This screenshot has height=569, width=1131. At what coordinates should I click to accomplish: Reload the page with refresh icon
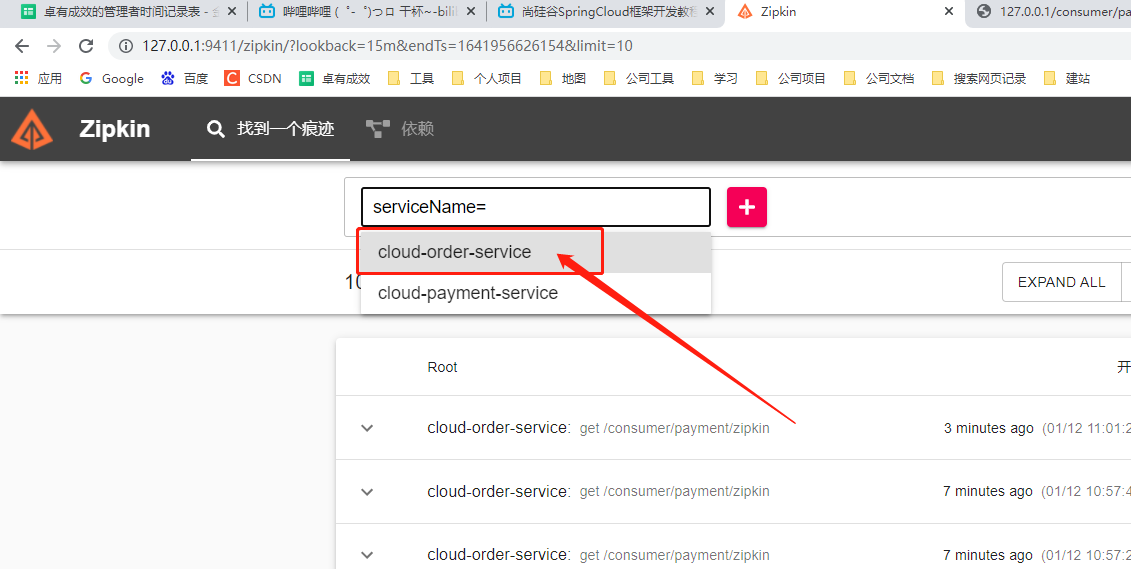click(87, 46)
